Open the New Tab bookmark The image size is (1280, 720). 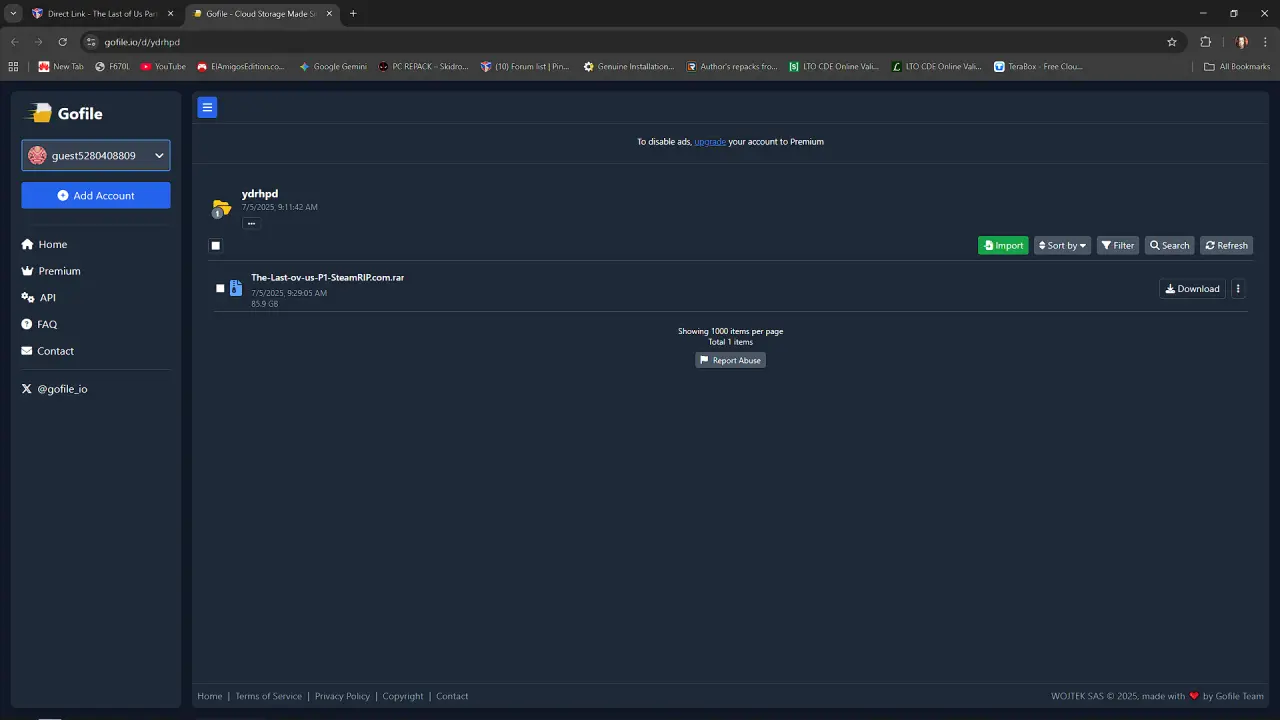[61, 67]
